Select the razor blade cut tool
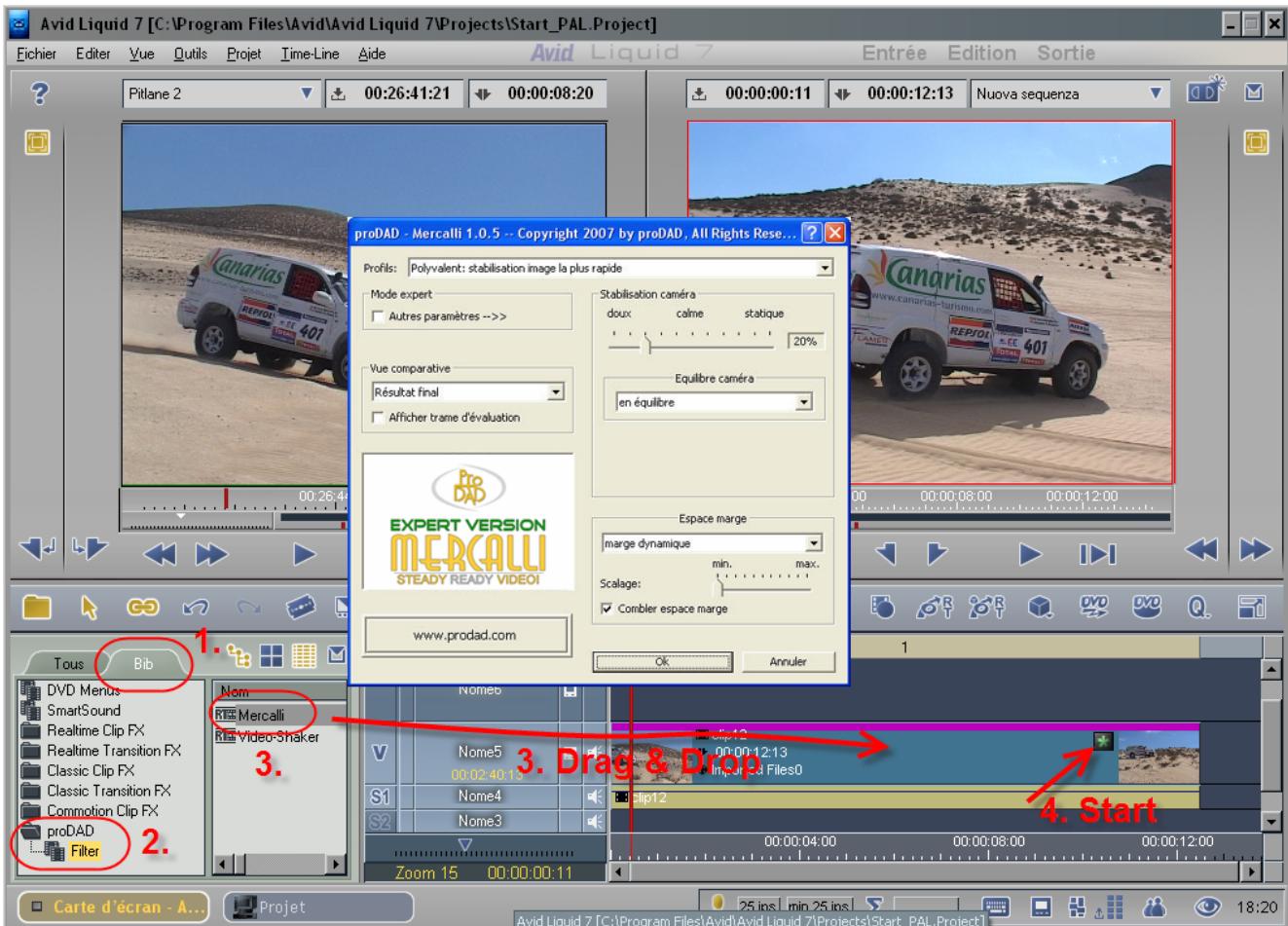 (x=302, y=607)
